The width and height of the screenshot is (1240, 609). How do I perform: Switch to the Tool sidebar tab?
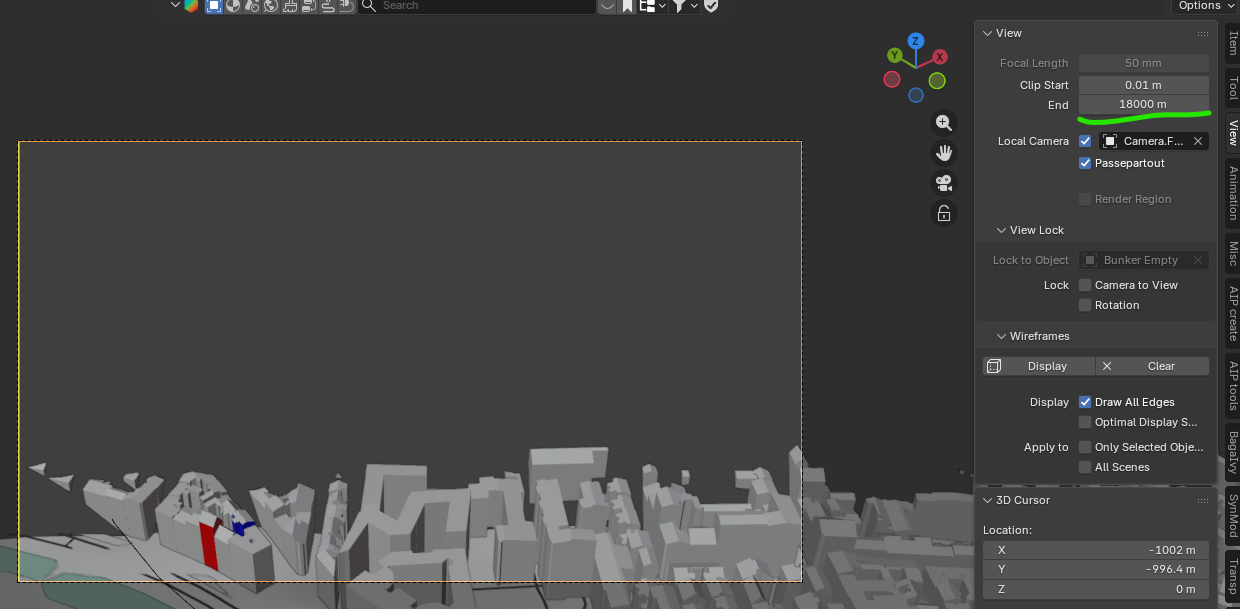[1232, 88]
